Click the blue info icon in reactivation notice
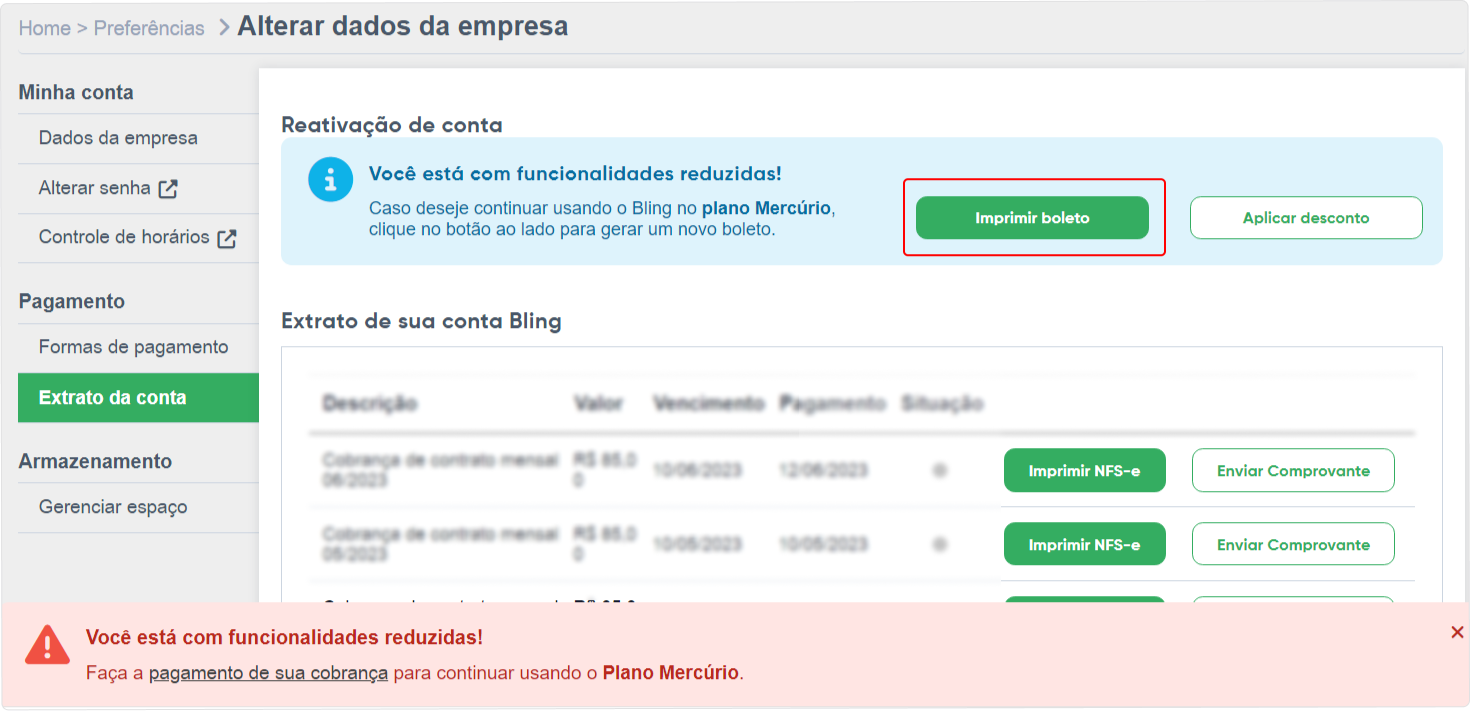Viewport: 1470px width, 711px height. [330, 180]
